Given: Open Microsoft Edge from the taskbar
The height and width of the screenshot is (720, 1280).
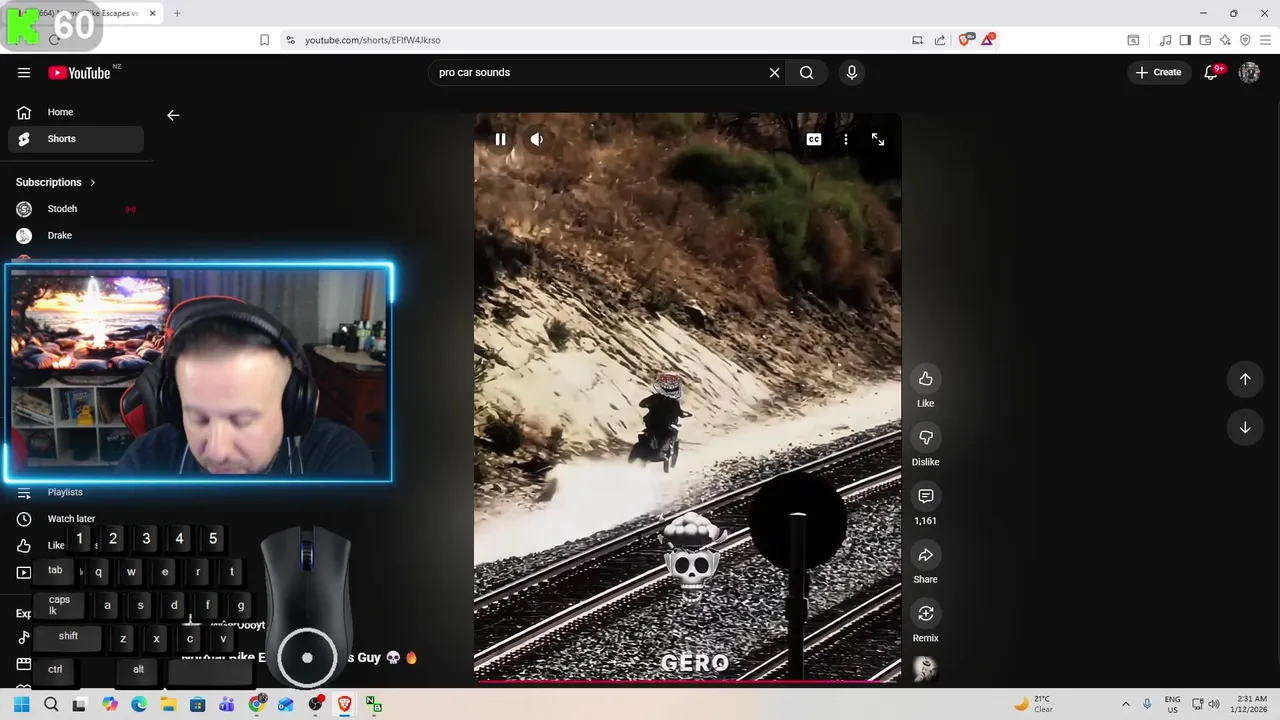Looking at the screenshot, I should coord(139,705).
